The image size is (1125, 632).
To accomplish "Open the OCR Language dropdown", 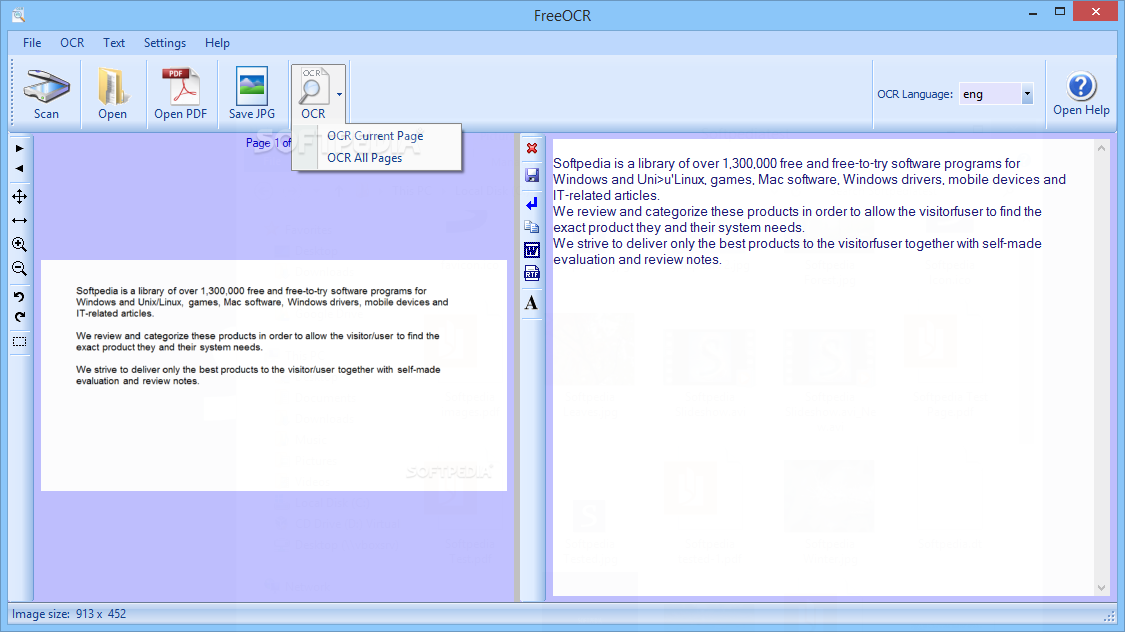I will [1027, 94].
